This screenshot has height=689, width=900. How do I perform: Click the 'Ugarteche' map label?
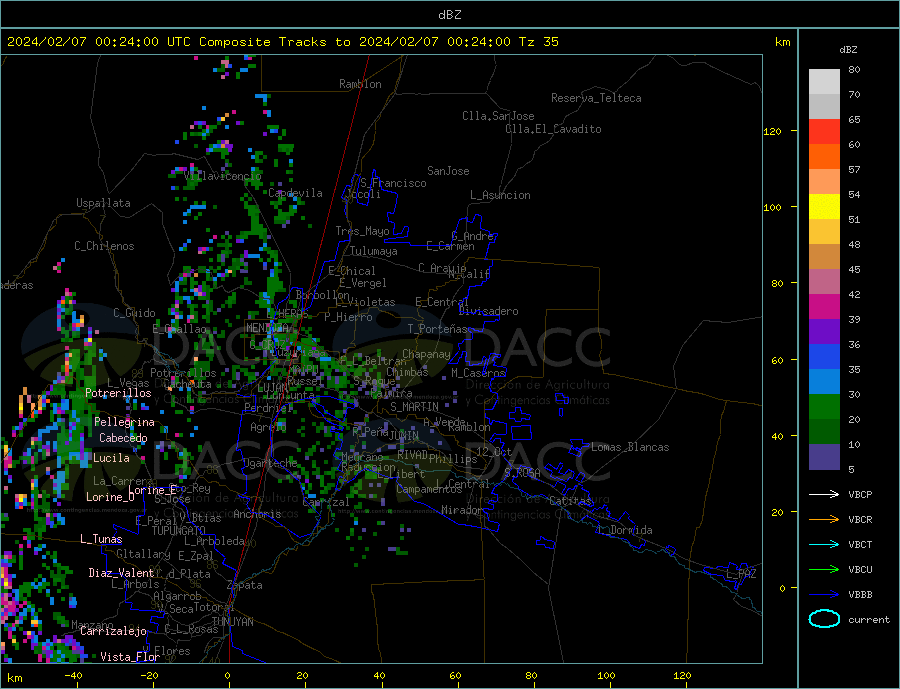[x=270, y=463]
